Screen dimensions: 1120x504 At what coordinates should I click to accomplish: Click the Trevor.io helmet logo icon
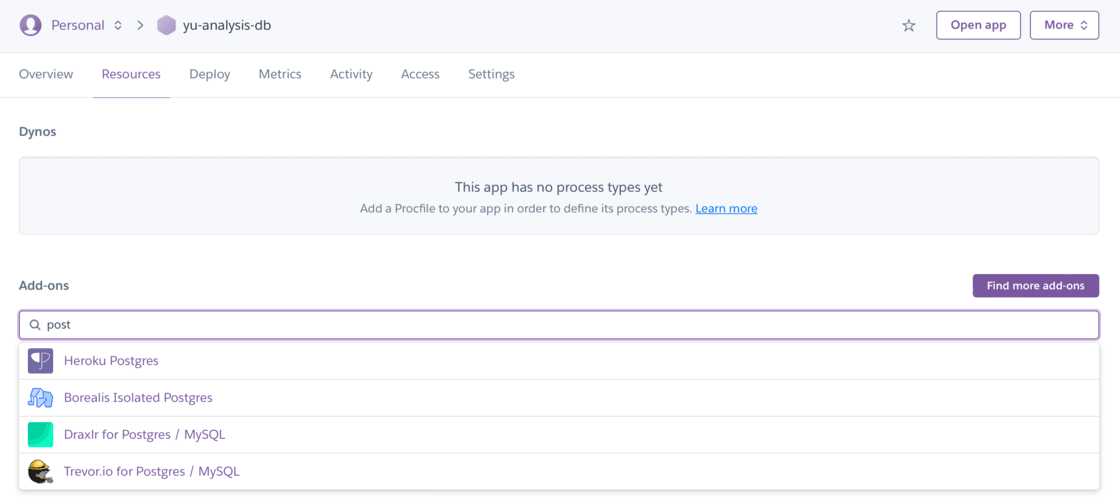(40, 471)
